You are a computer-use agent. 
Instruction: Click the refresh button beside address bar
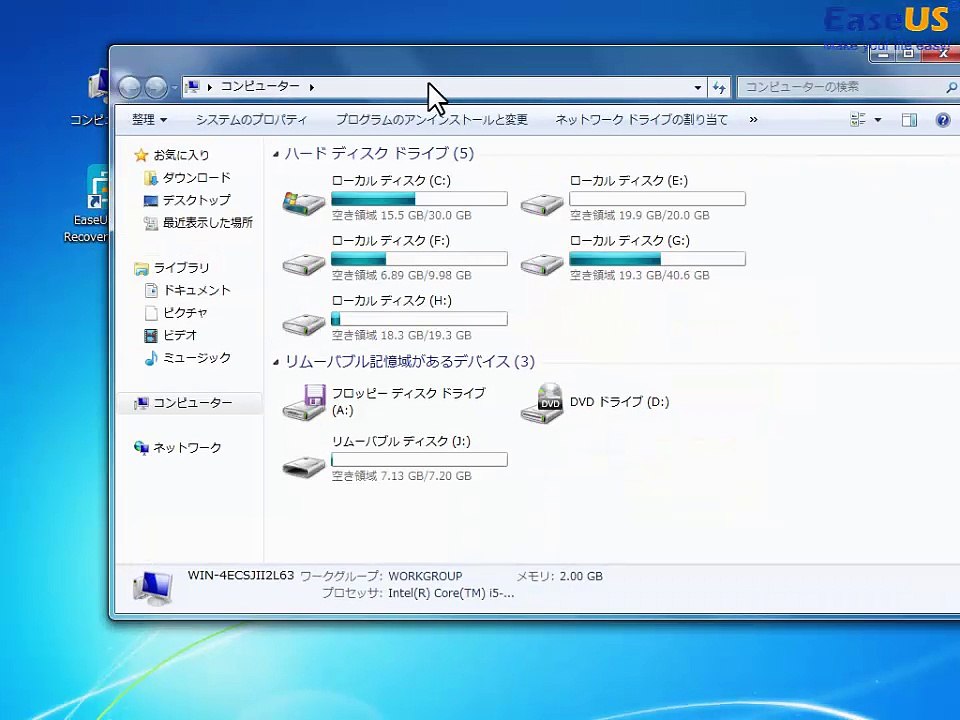click(x=719, y=88)
